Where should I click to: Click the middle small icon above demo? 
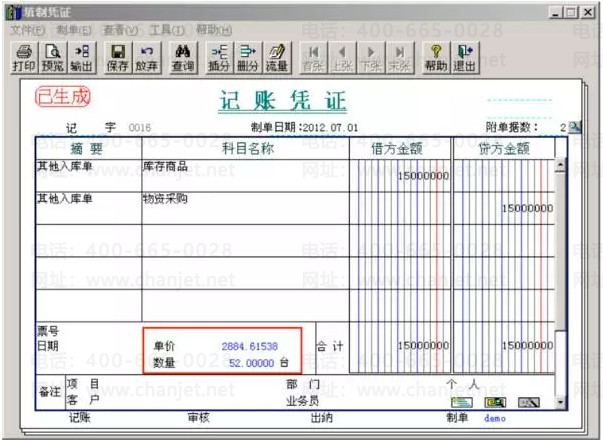tap(495, 402)
